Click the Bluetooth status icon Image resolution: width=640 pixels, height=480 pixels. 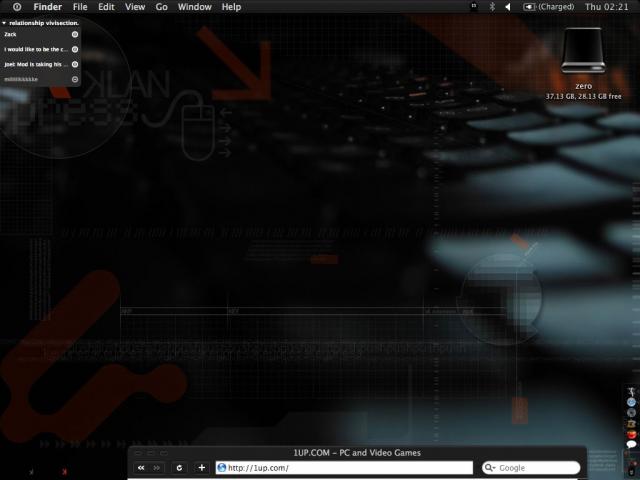tap(492, 7)
